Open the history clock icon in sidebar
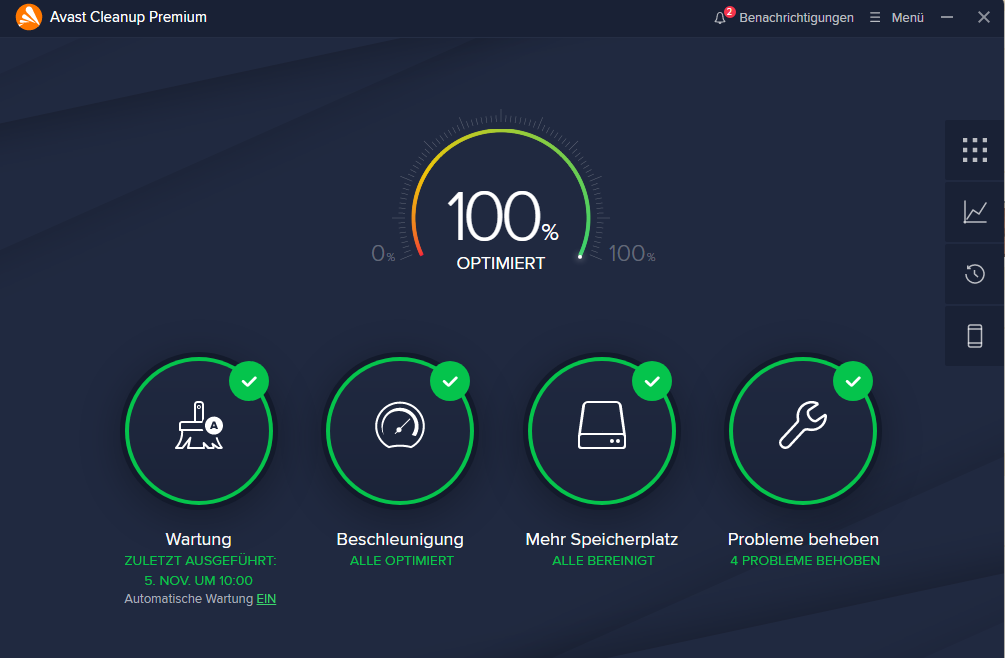The image size is (1005, 658). coord(974,274)
